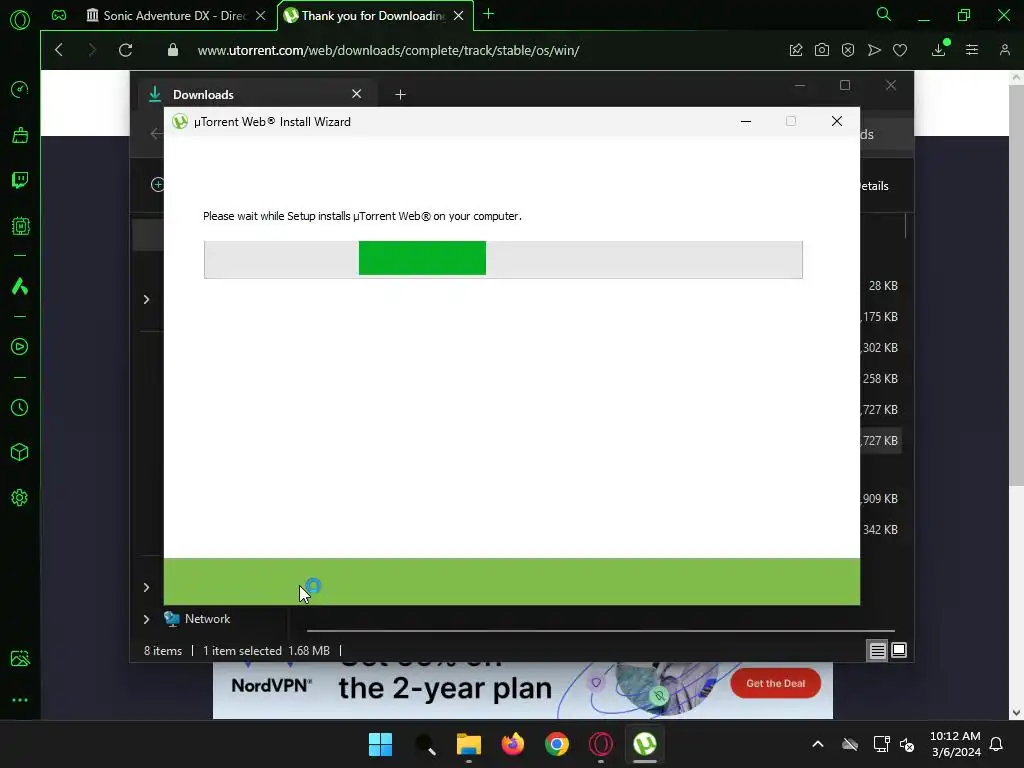The image size is (1024, 768).
Task: Add a new File Explorer tab
Action: 400,95
